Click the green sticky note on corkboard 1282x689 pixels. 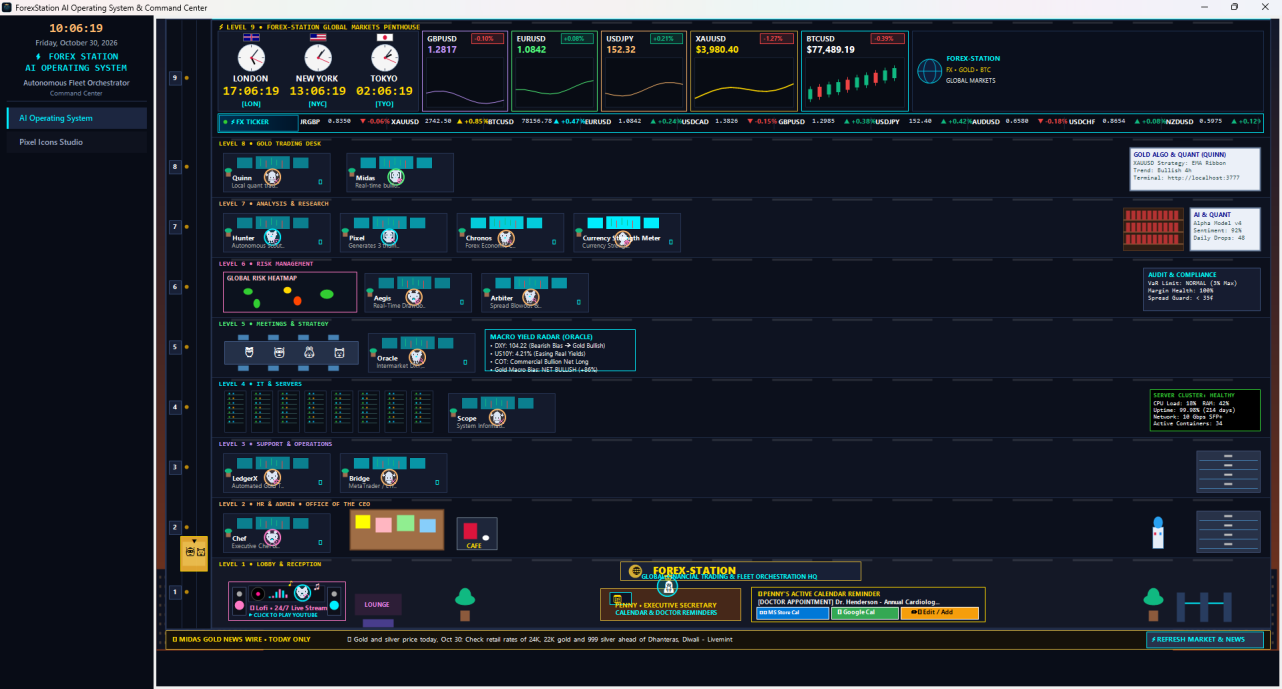point(405,523)
